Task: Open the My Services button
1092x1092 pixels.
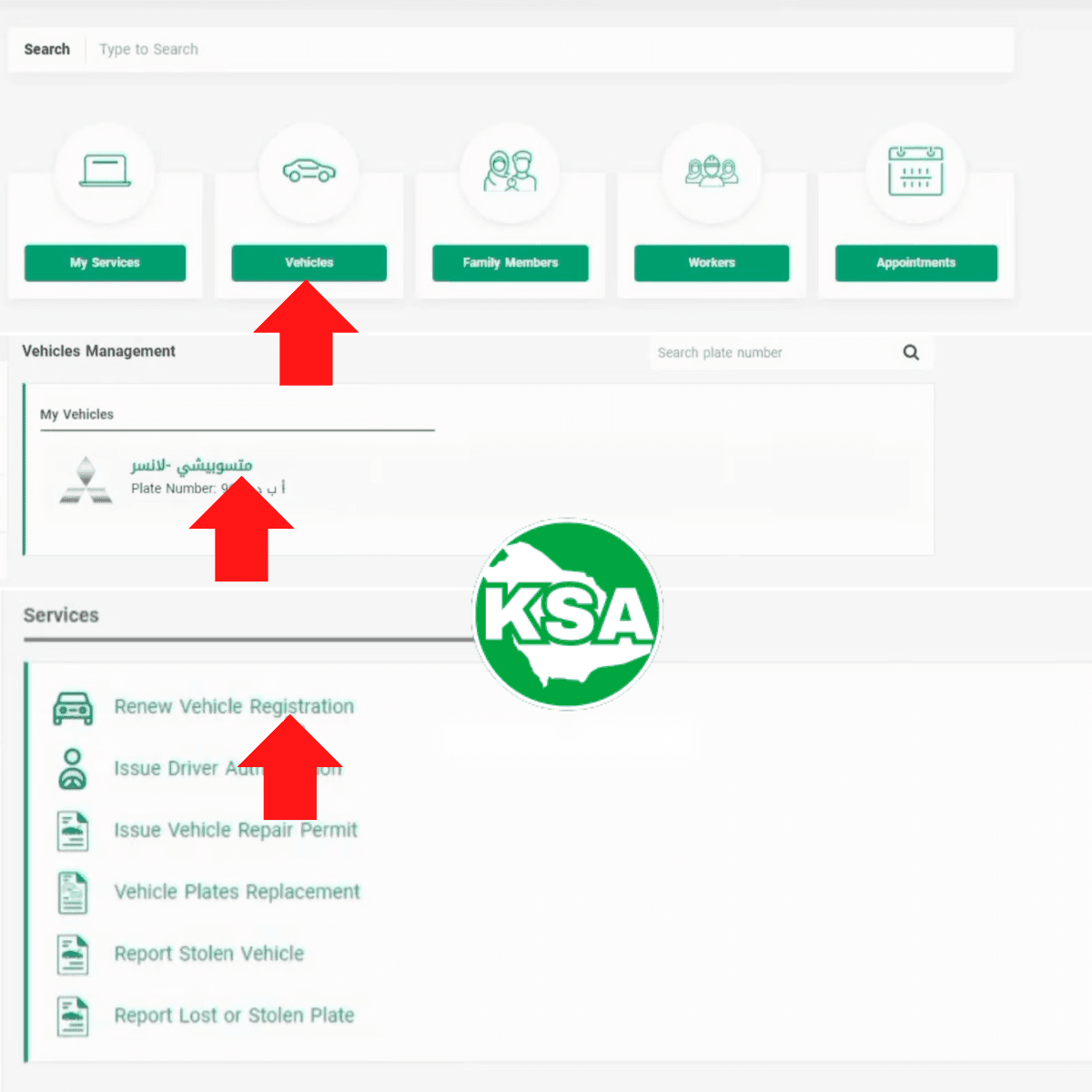Action: click(x=105, y=263)
